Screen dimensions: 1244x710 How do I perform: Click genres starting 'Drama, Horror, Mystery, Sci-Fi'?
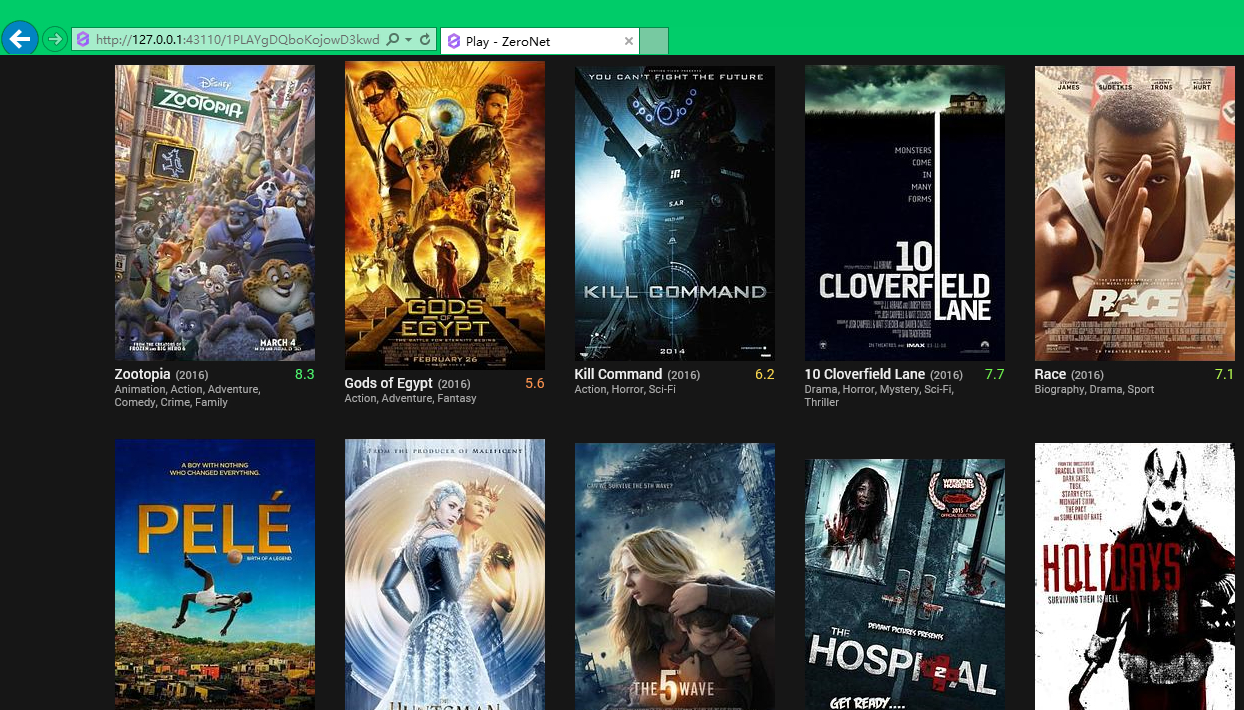pyautogui.click(x=879, y=396)
